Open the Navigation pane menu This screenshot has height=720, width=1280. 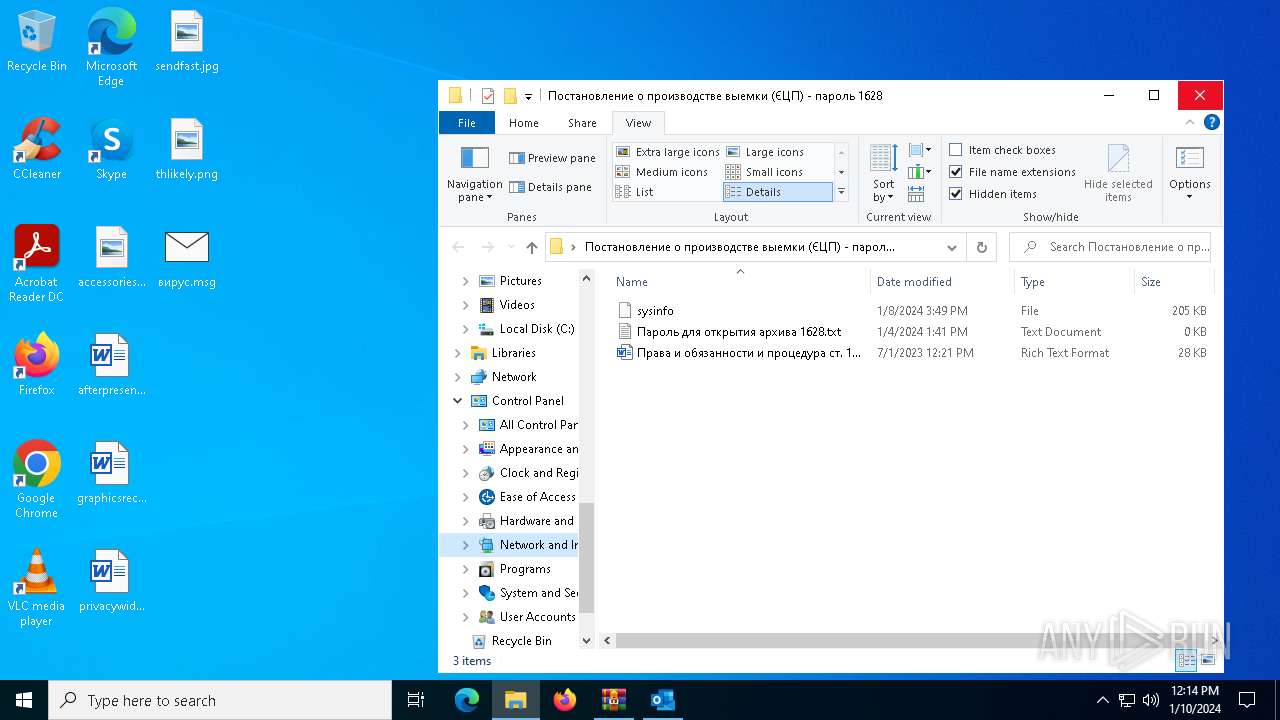coord(474,175)
